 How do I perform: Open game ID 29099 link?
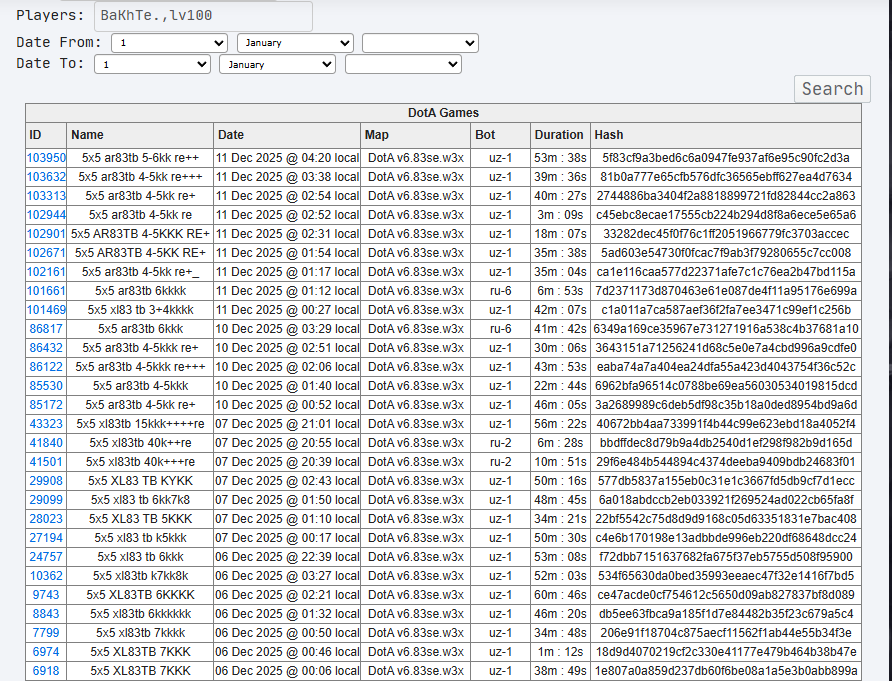46,500
